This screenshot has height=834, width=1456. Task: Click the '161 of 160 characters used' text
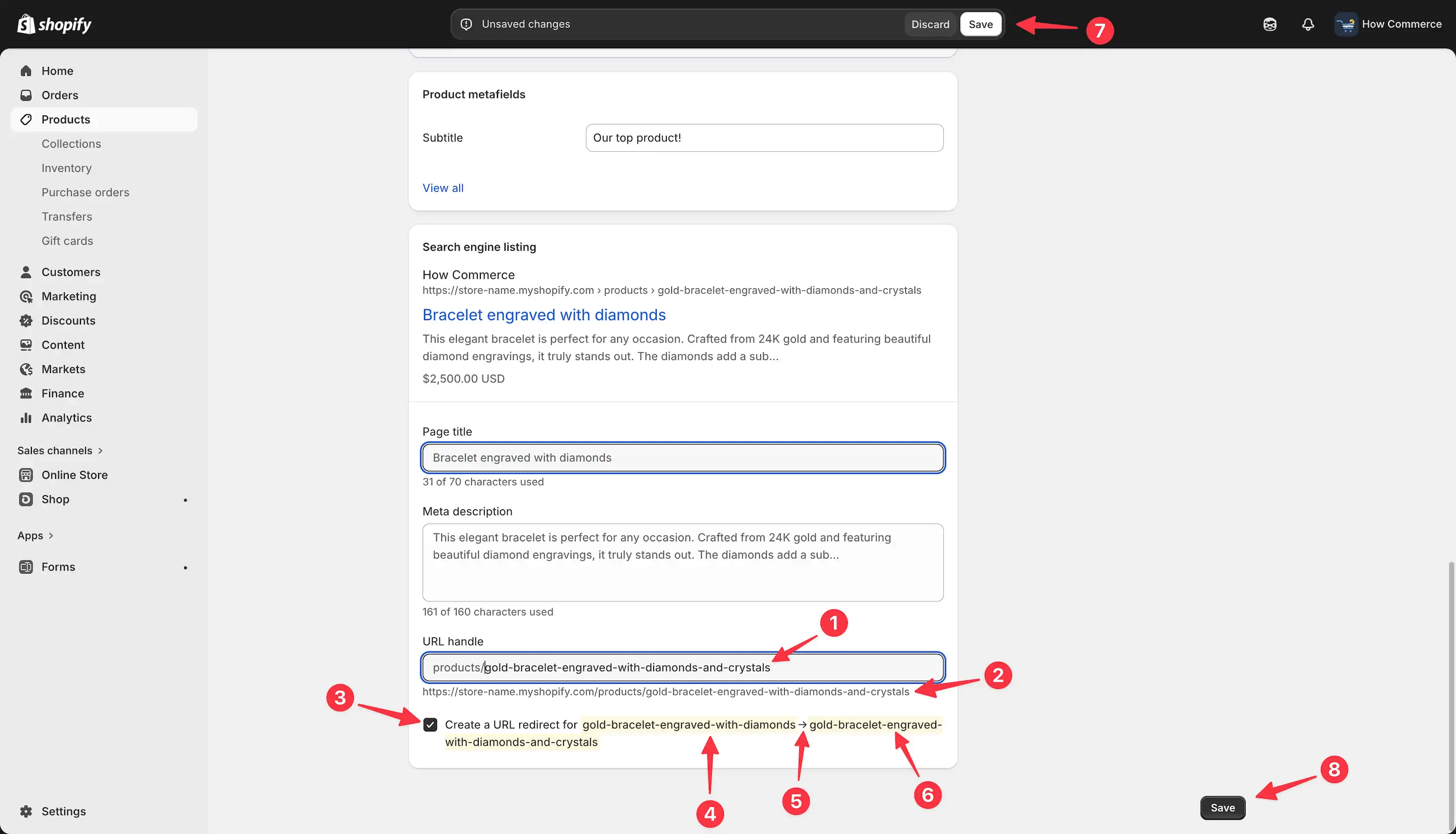(488, 612)
